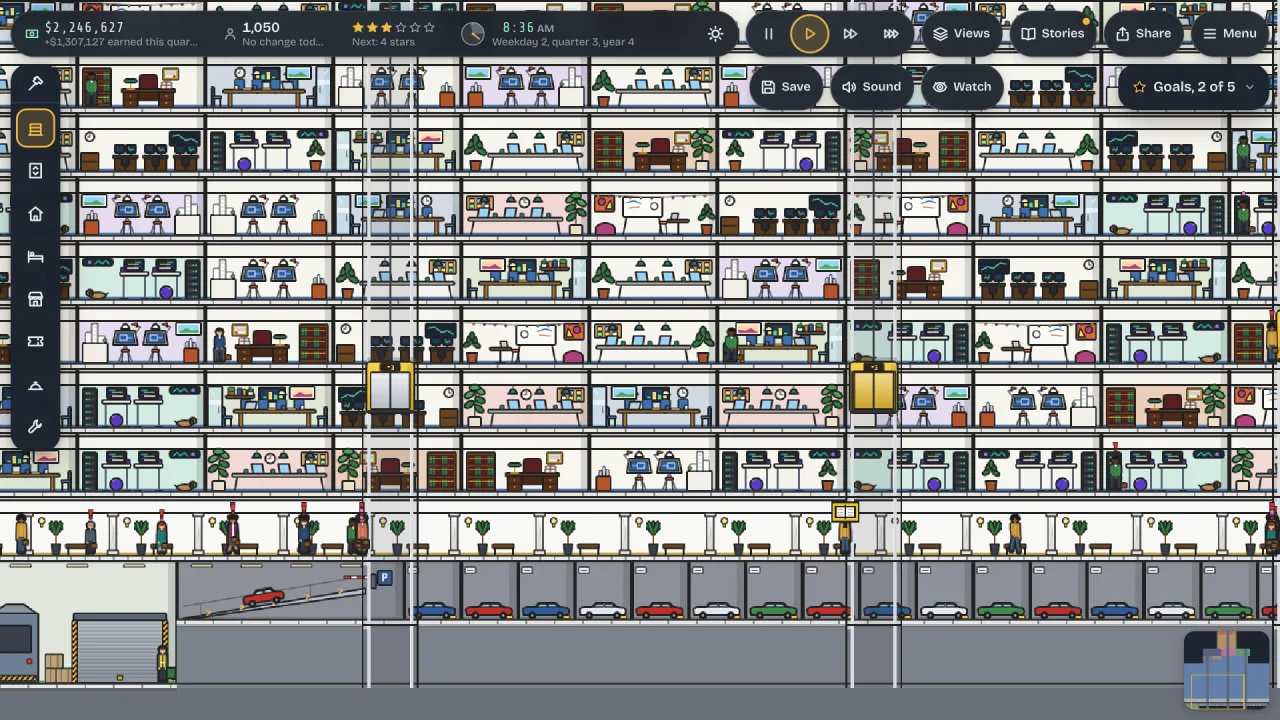Click the 8:36 AM time readout
This screenshot has width=1280, height=720.
[528, 27]
